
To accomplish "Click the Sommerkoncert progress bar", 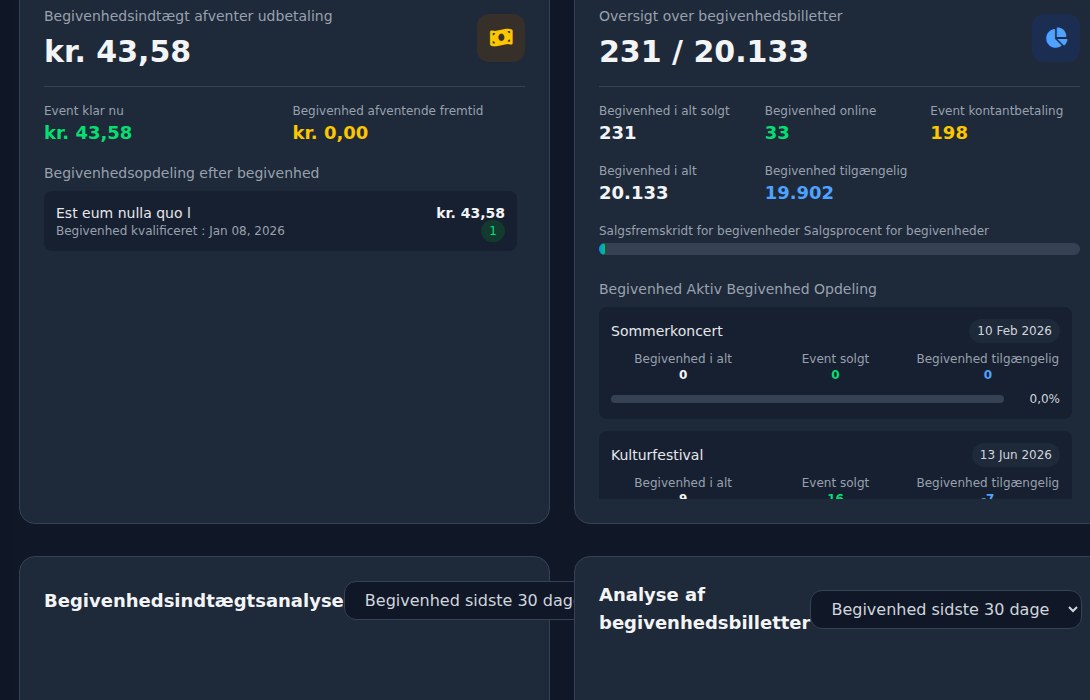I will pyautogui.click(x=807, y=399).
